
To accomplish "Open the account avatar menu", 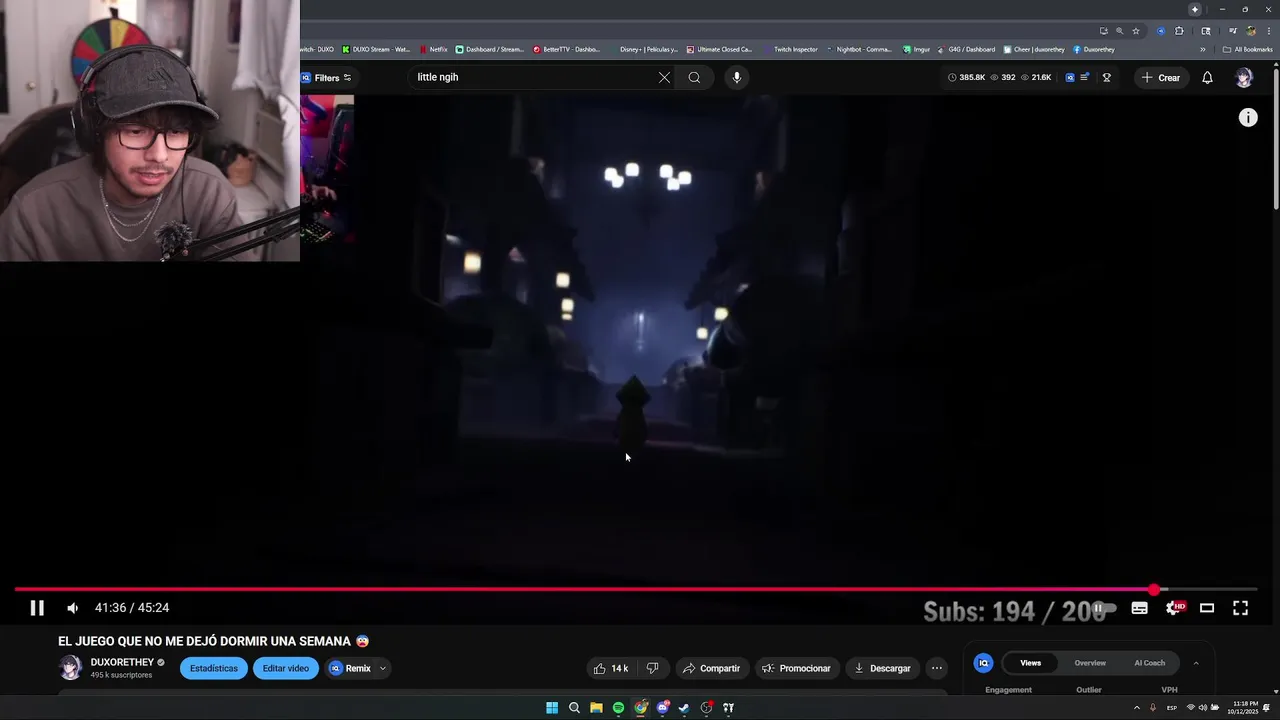I will click(1244, 77).
